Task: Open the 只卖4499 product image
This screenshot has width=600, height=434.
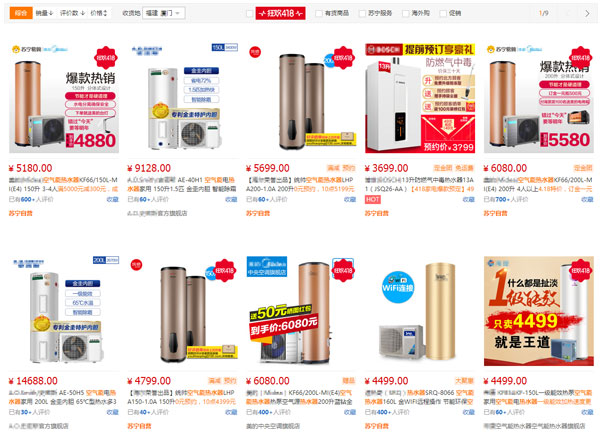Action: [x=539, y=311]
